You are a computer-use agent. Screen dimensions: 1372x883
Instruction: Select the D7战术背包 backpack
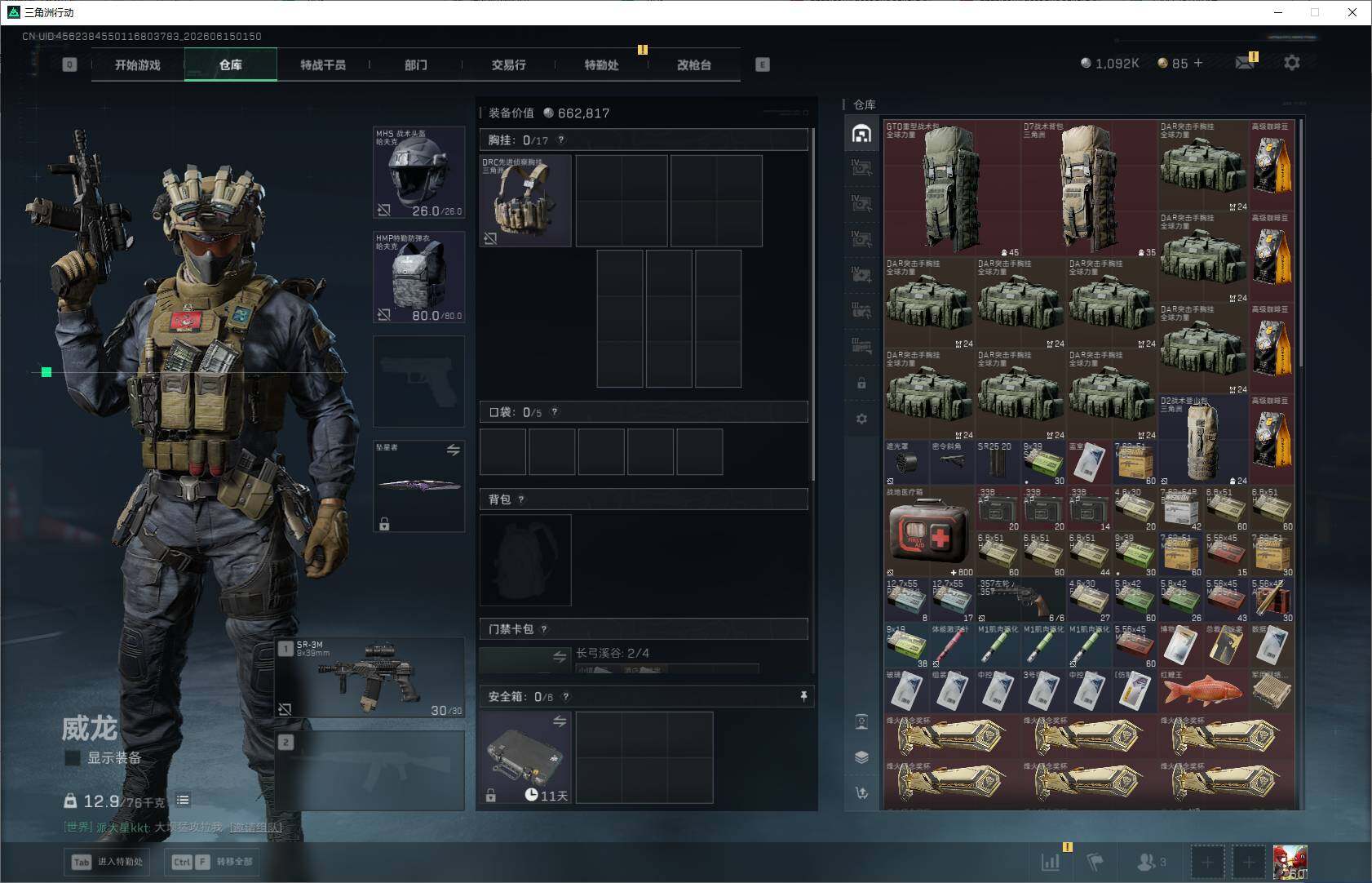[1089, 189]
